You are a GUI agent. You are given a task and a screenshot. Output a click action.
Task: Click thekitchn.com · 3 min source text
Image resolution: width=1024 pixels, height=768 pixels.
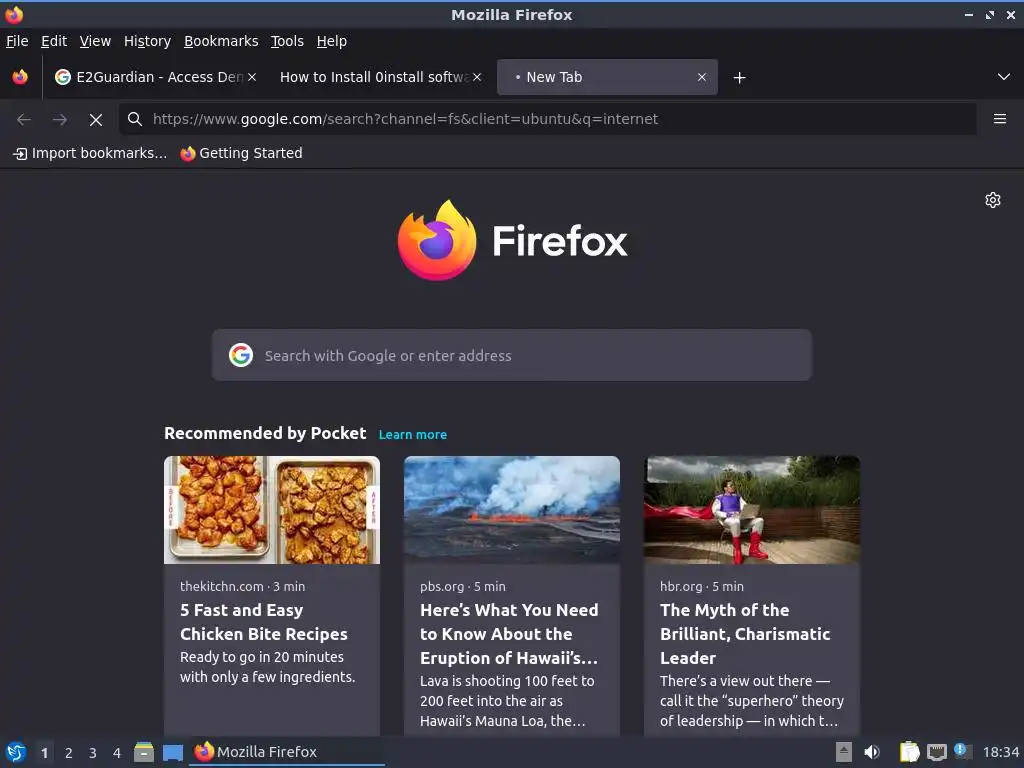242,586
